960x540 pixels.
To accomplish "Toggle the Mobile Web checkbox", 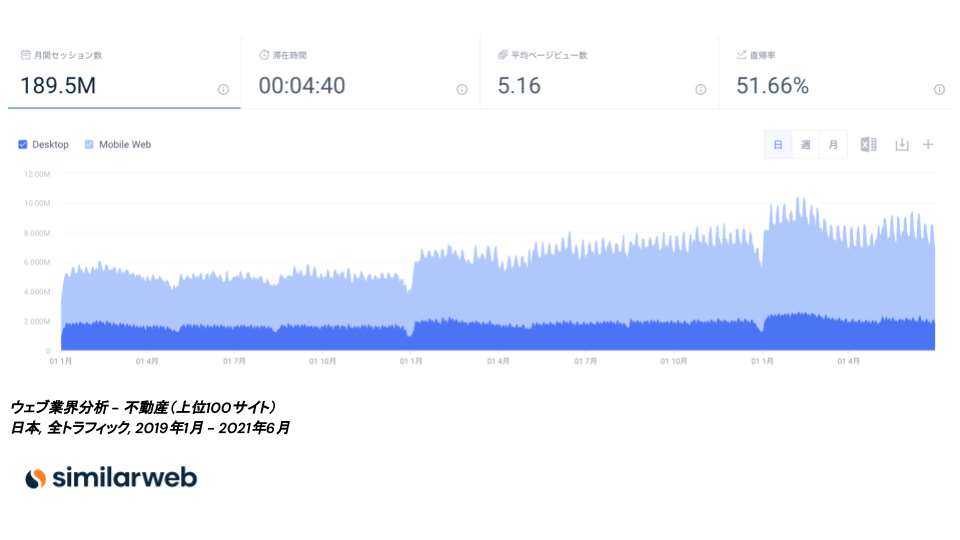I will [x=89, y=145].
